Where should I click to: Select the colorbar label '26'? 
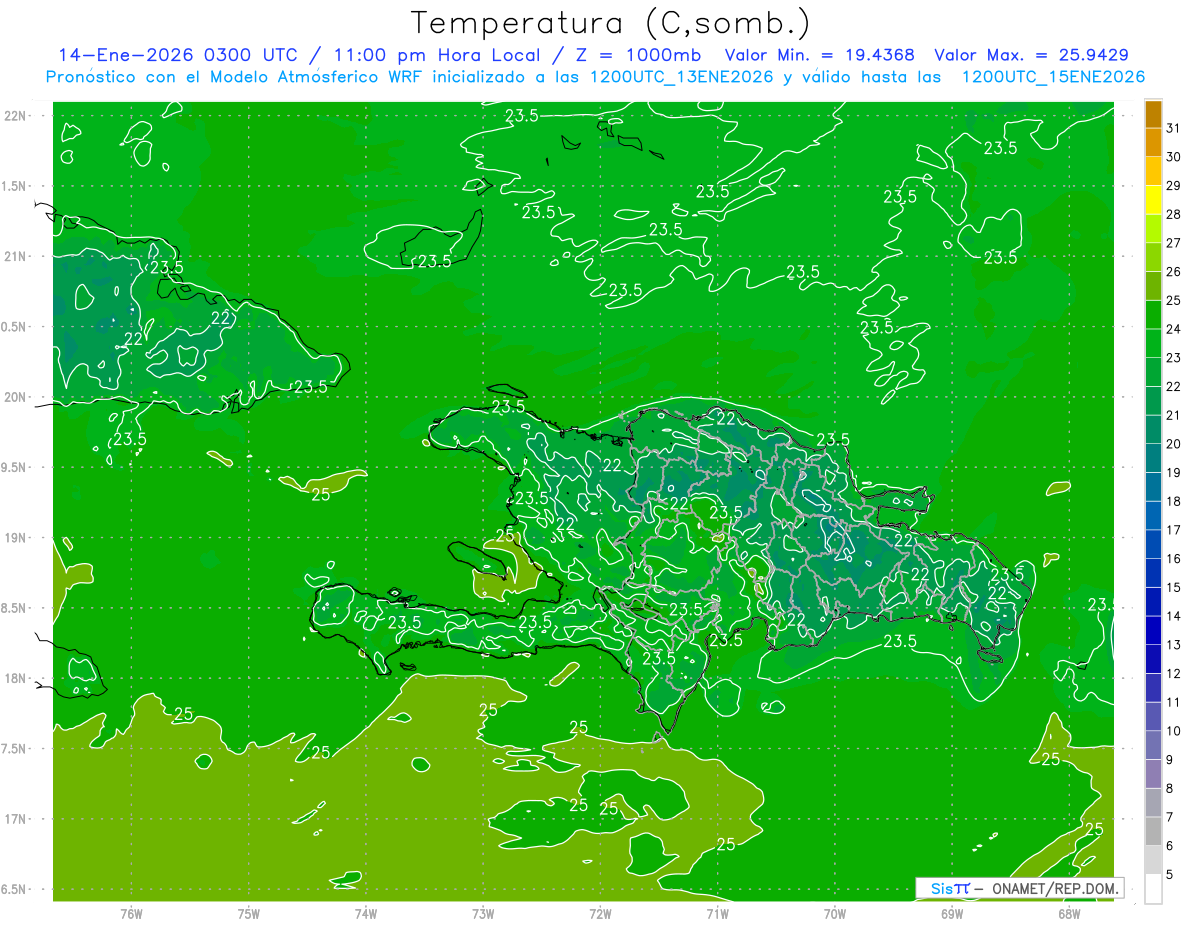1173,271
